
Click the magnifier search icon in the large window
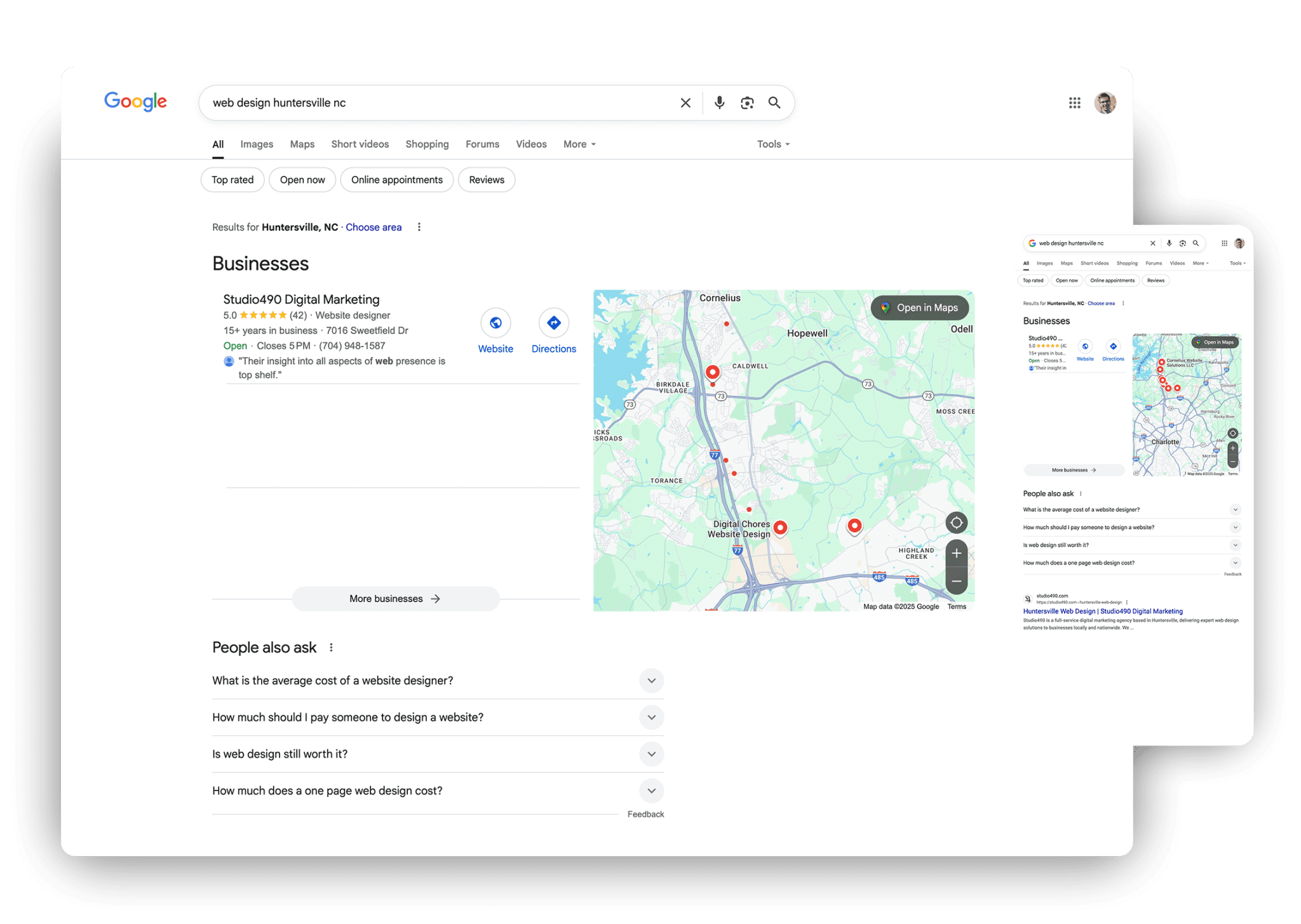(x=774, y=103)
